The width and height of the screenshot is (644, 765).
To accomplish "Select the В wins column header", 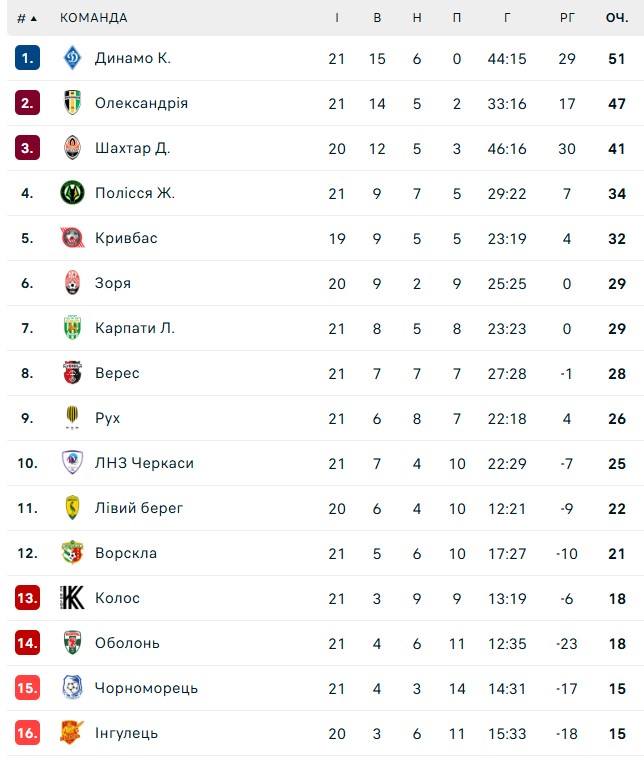I will pos(377,18).
